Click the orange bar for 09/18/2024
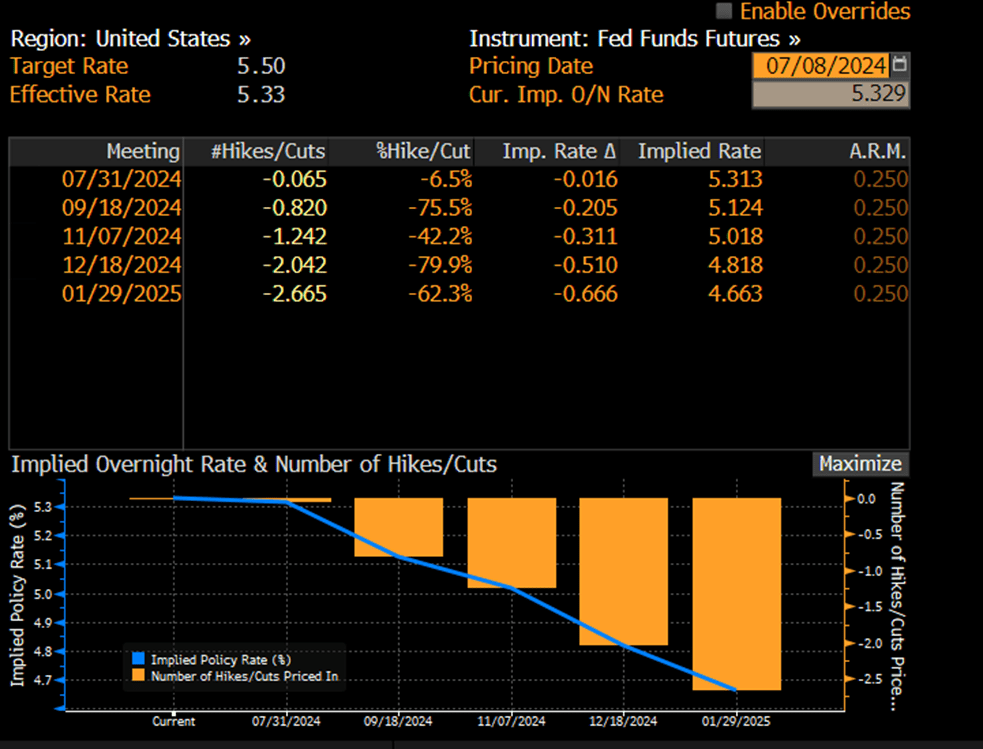Image resolution: width=983 pixels, height=749 pixels. pyautogui.click(x=399, y=527)
